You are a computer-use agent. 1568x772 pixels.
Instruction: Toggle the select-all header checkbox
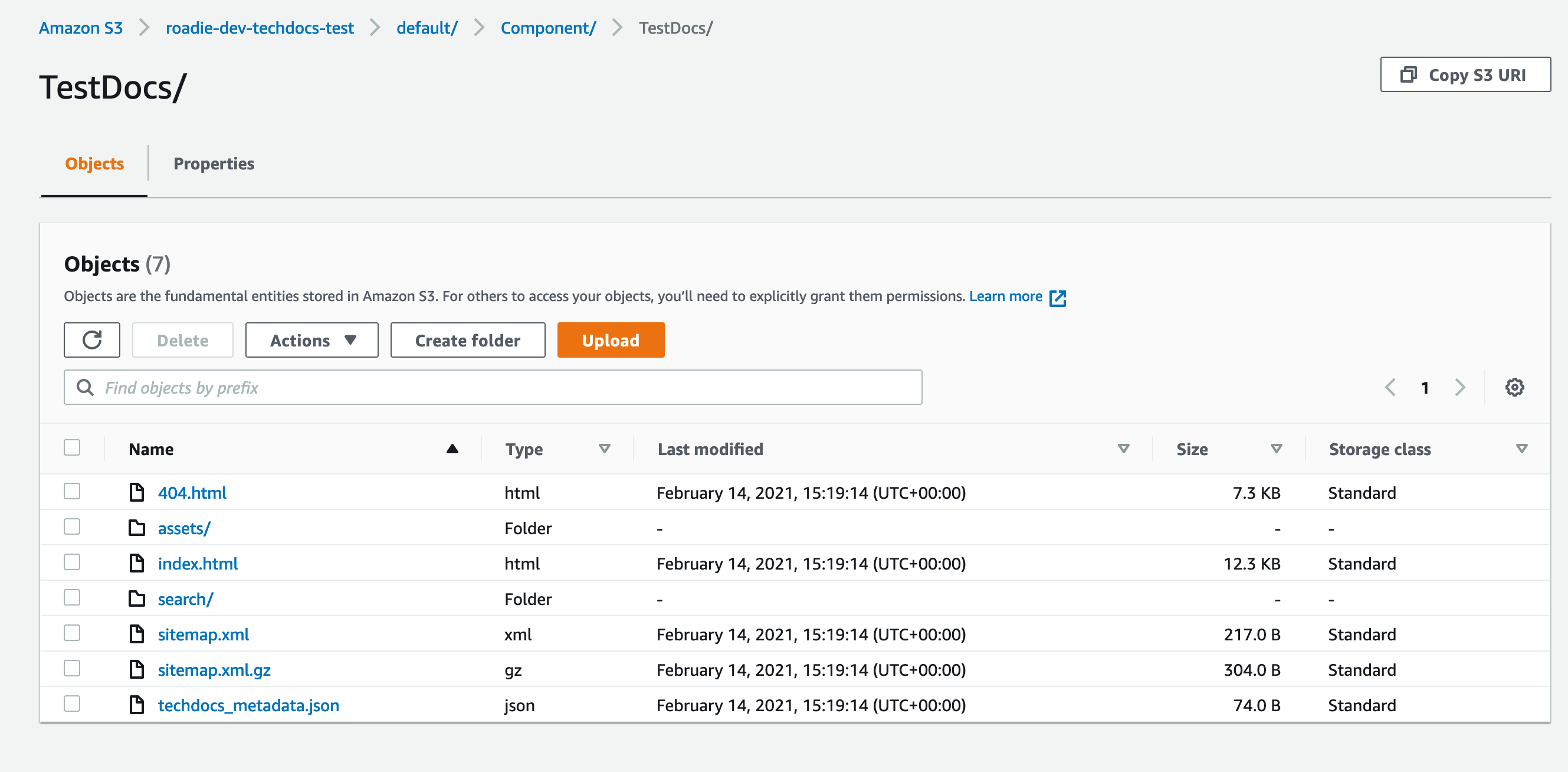click(73, 447)
